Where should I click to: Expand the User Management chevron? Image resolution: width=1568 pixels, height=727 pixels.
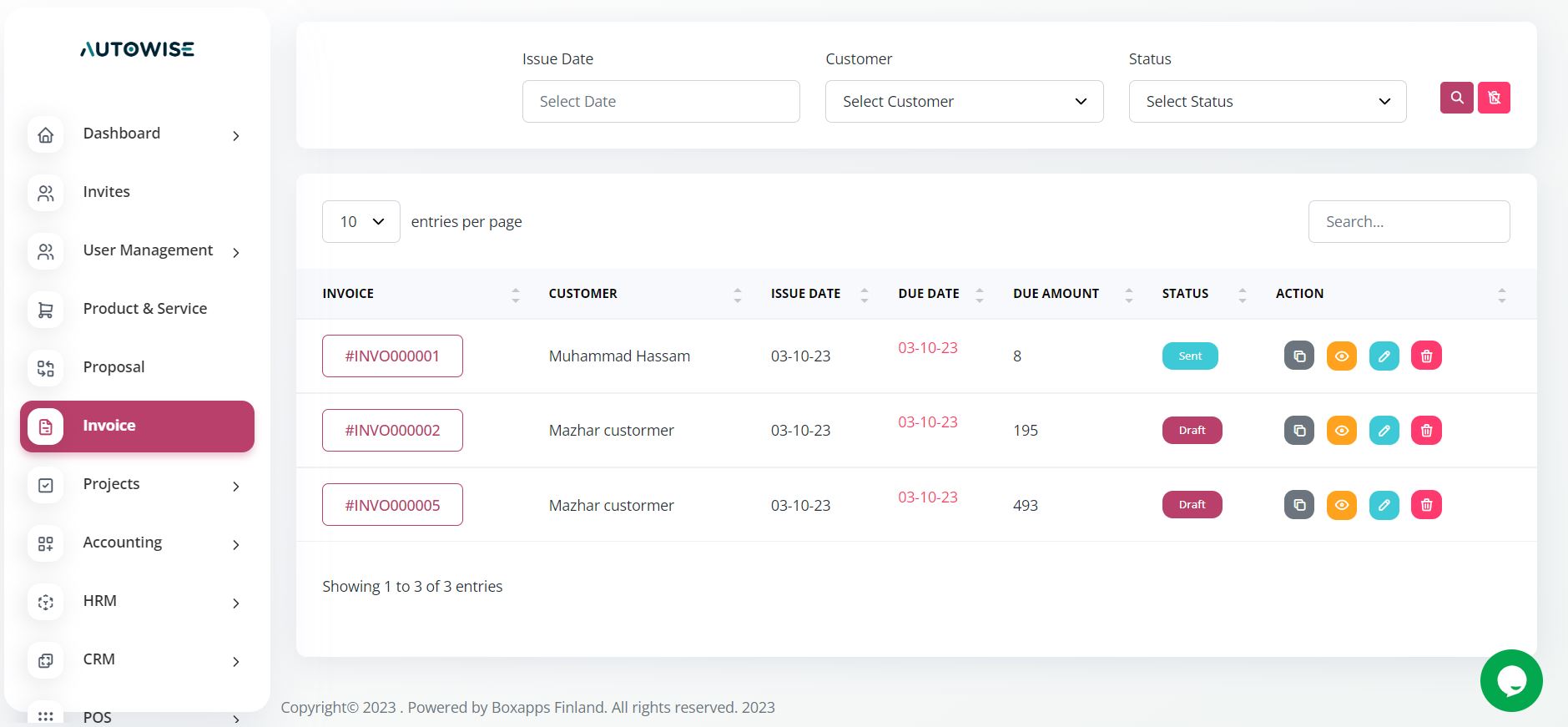tap(236, 252)
